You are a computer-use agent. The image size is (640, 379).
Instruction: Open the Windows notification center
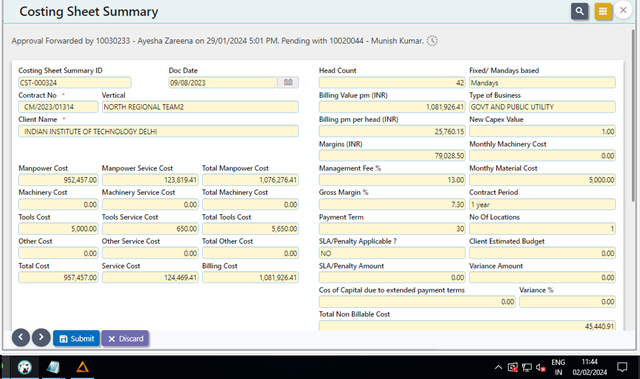(x=622, y=367)
